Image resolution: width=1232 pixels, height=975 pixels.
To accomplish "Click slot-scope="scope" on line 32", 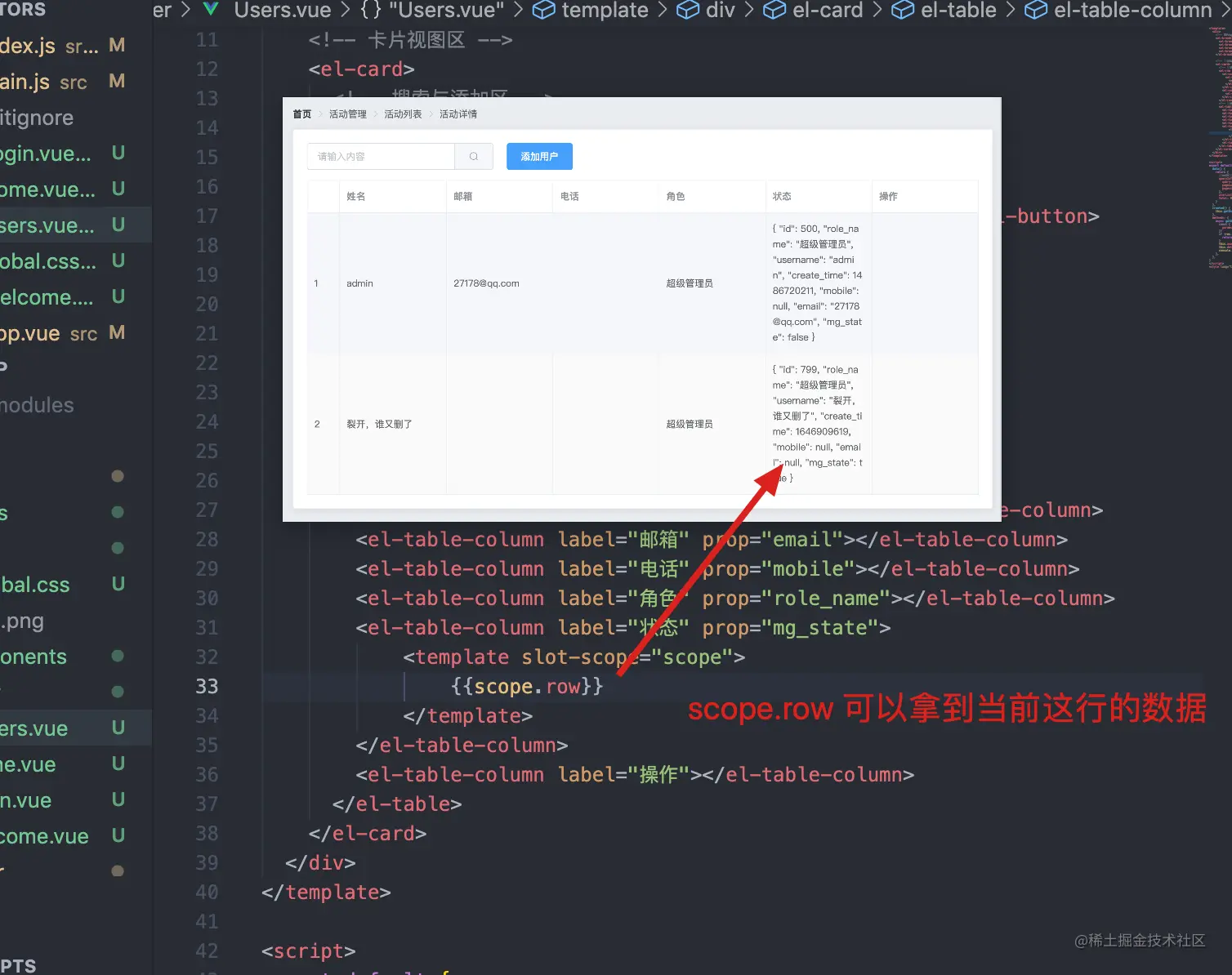I will [x=627, y=657].
